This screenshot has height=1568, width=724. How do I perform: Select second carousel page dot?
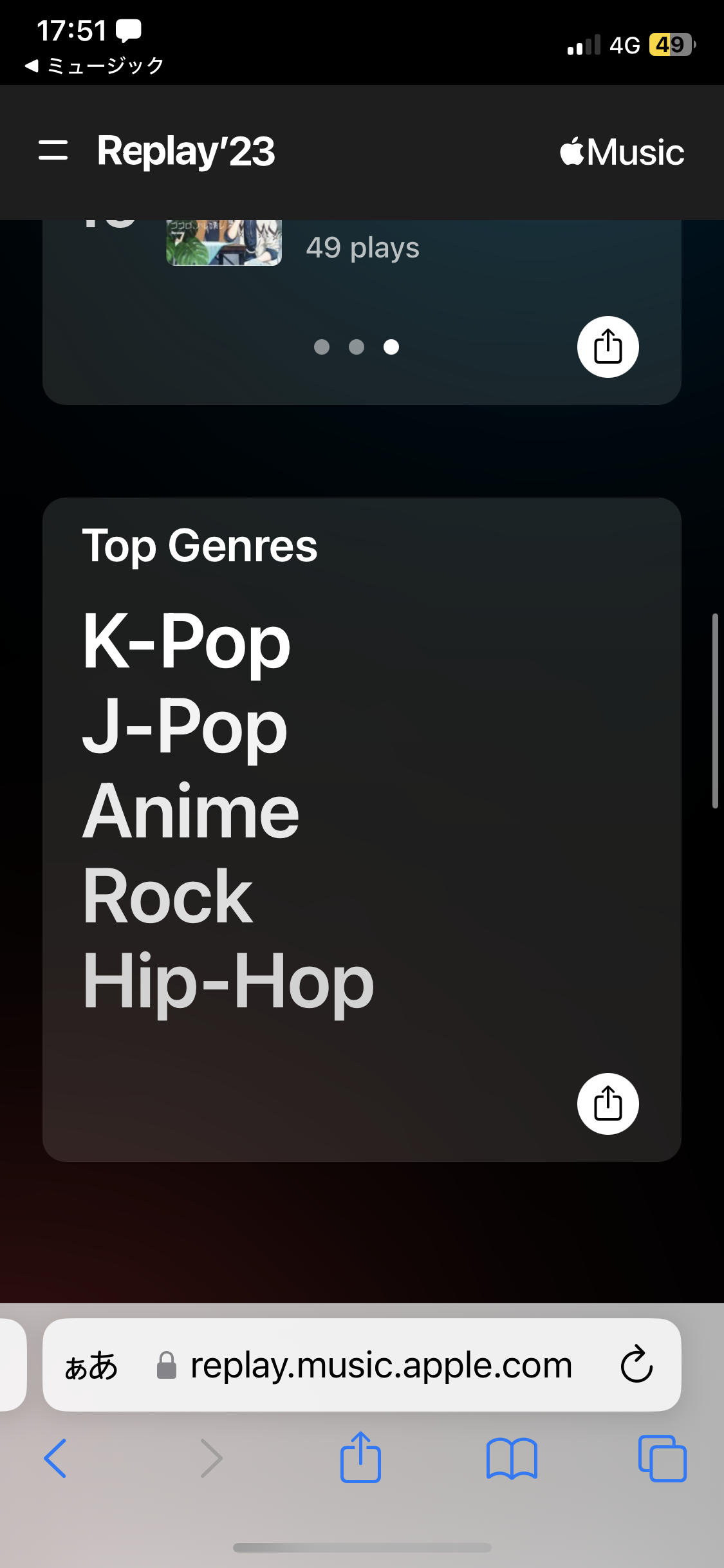pos(357,347)
